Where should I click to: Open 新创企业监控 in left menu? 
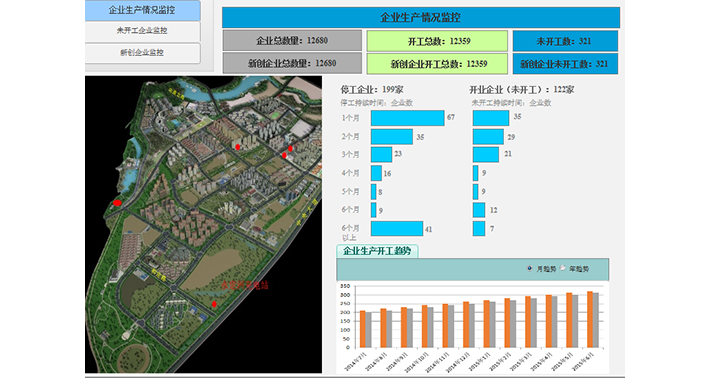142,53
